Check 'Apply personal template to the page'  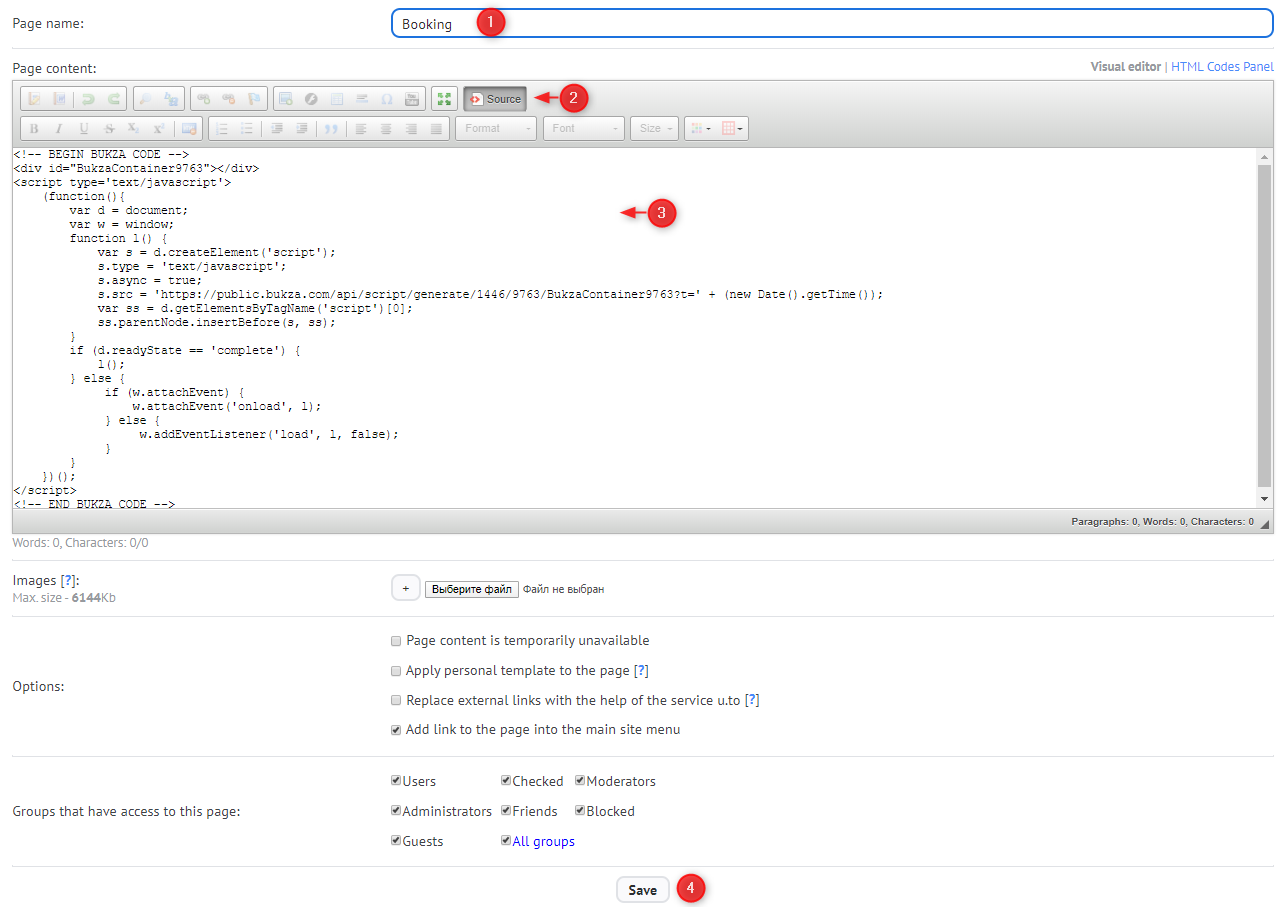[x=396, y=671]
